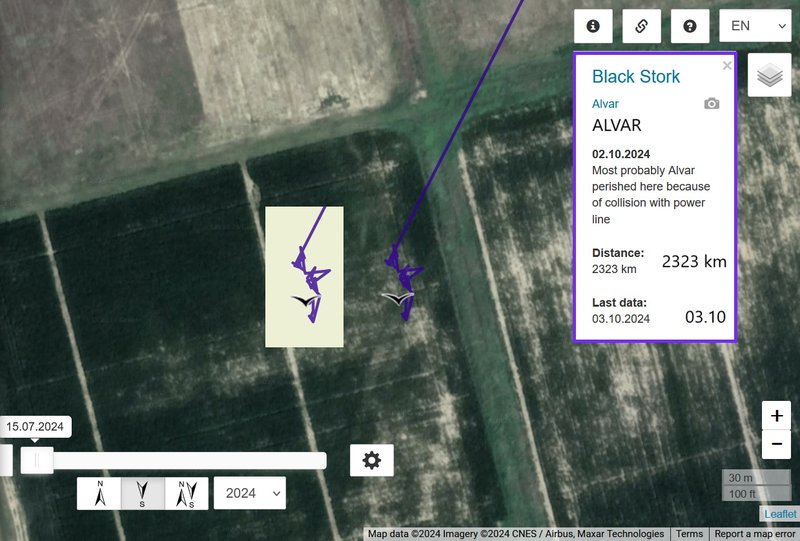This screenshot has height=541, width=800.
Task: Expand the EN language dropdown
Action: tap(755, 26)
